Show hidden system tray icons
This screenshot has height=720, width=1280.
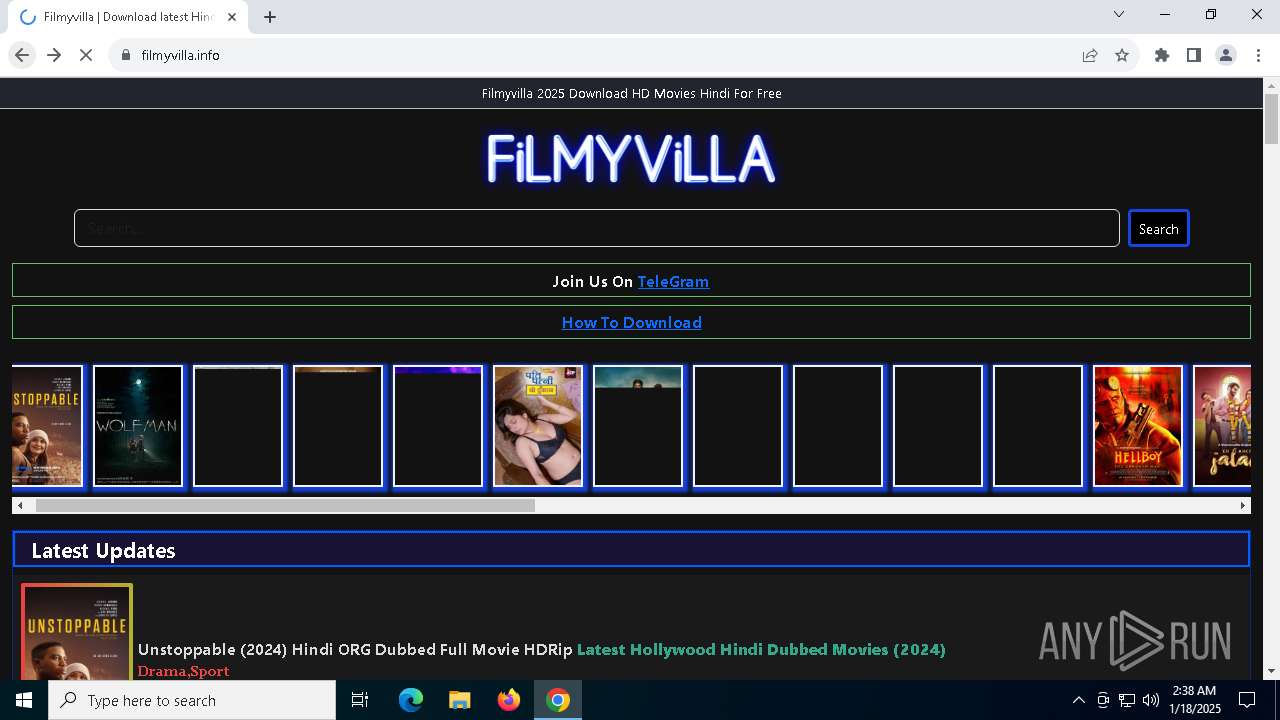click(1078, 700)
